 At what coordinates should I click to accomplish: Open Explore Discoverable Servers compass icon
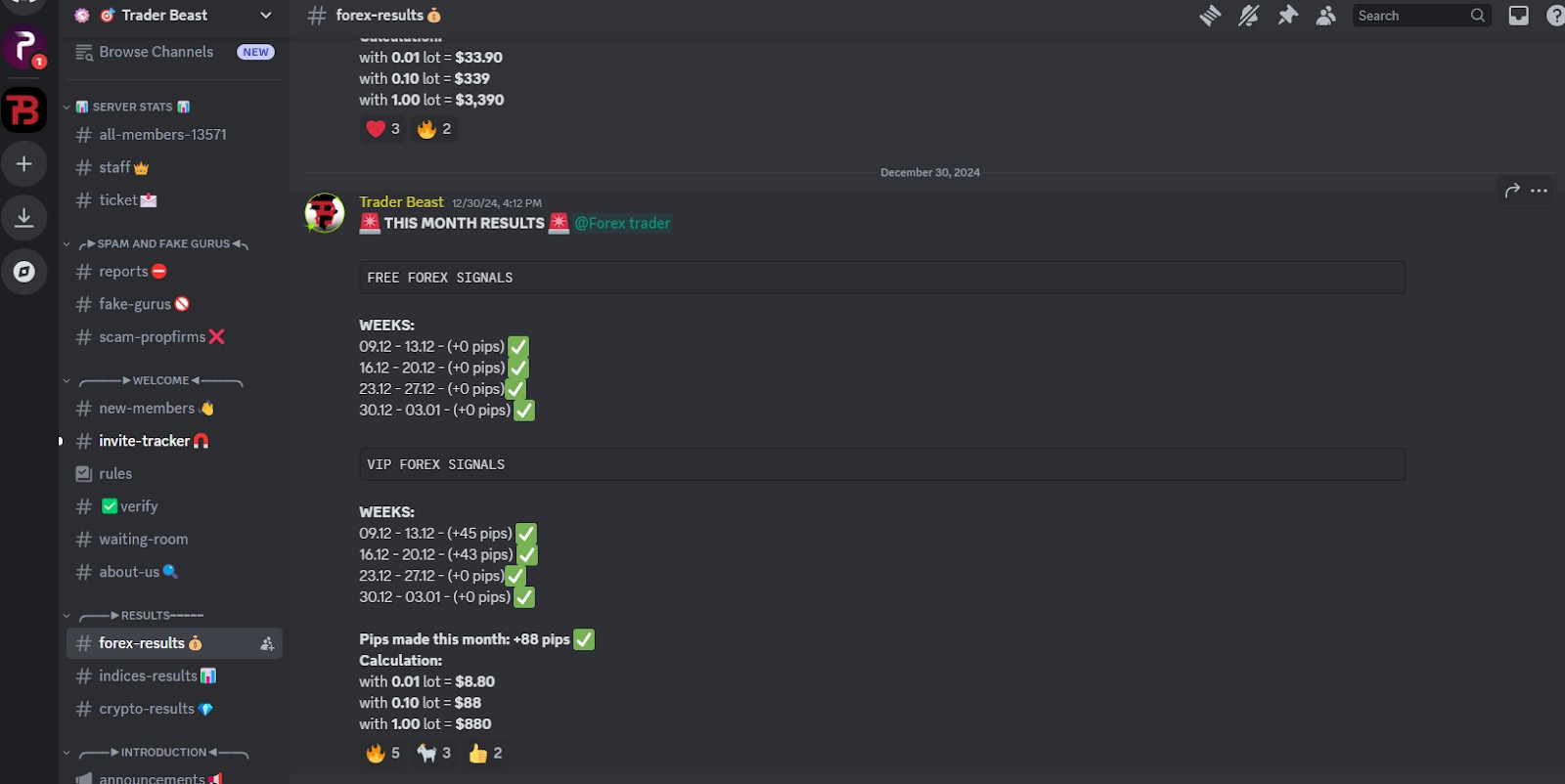pyautogui.click(x=24, y=272)
